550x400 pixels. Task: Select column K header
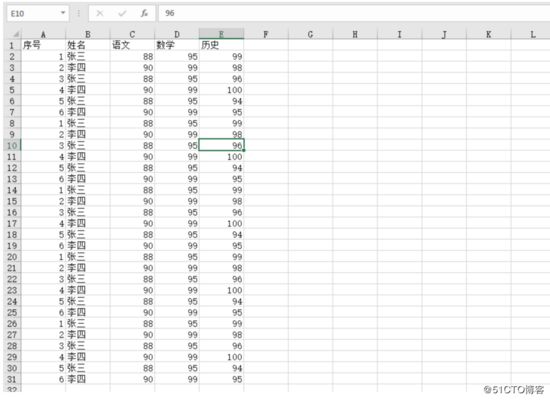point(489,34)
